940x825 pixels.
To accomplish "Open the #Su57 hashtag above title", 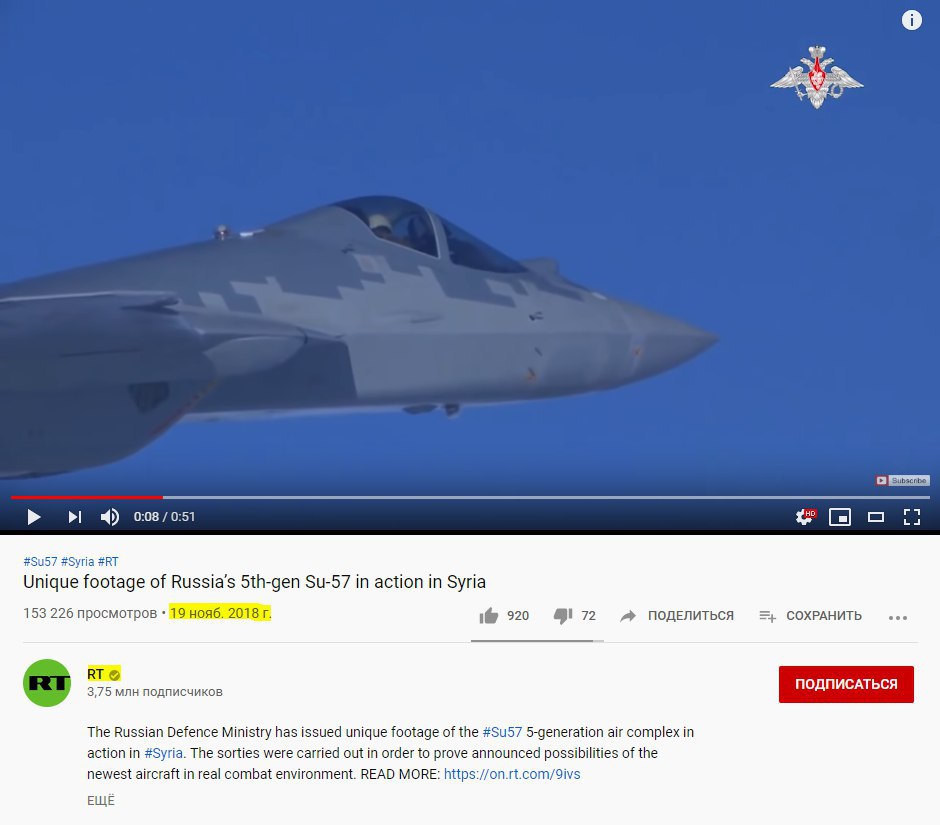I will point(40,562).
